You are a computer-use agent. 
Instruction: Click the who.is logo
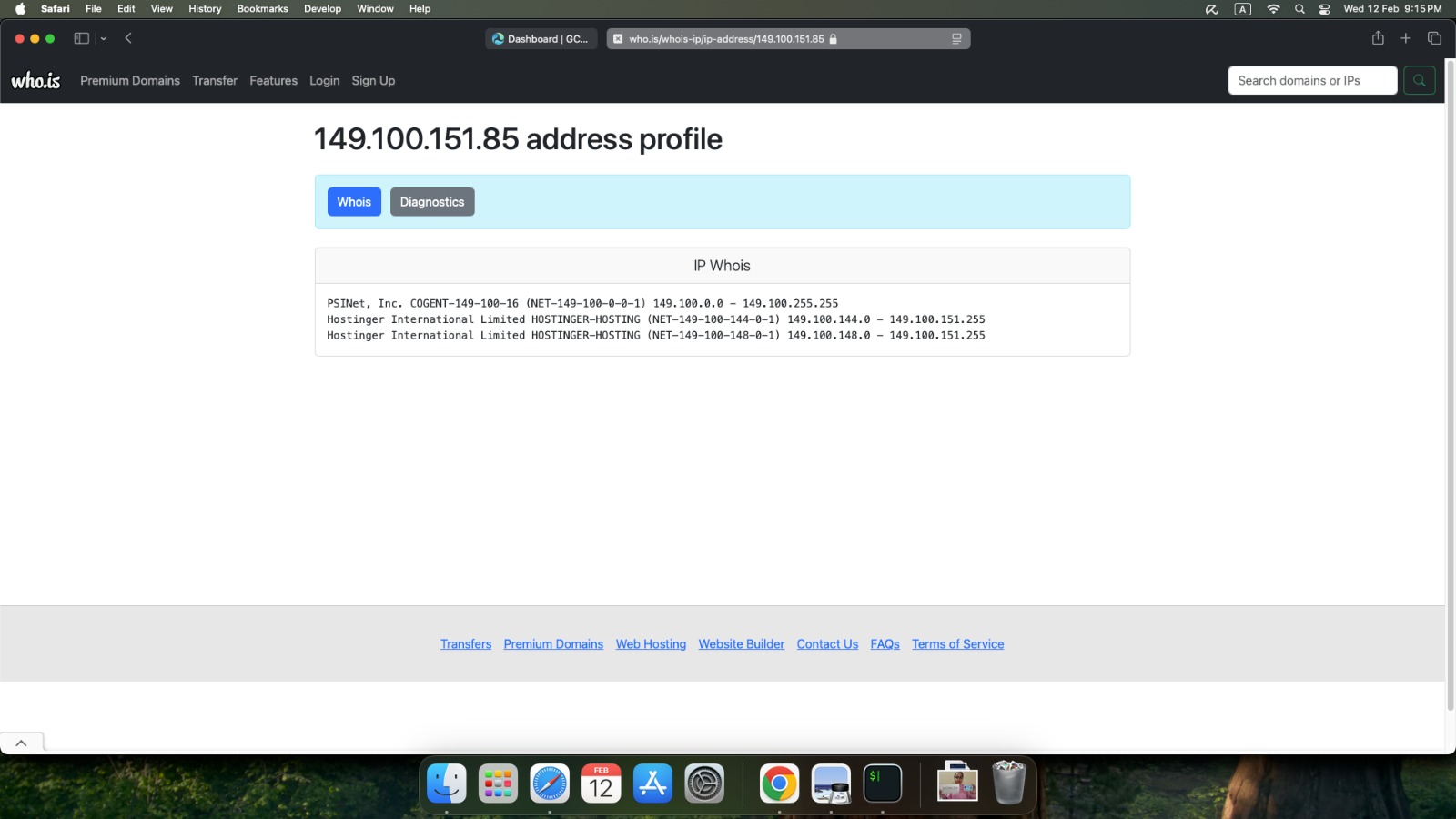click(35, 80)
